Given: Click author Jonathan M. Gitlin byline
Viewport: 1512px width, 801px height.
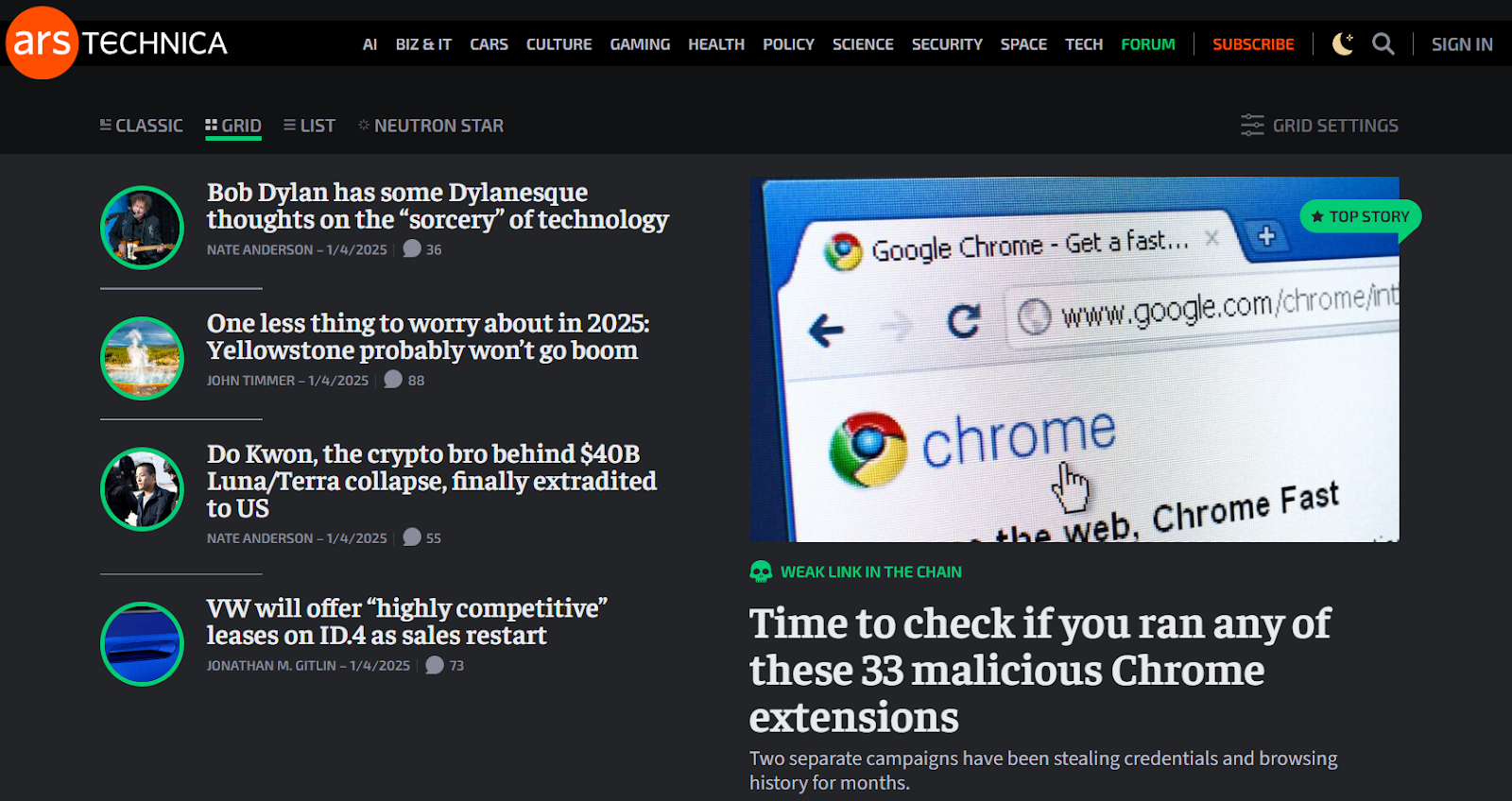Looking at the screenshot, I should pyautogui.click(x=271, y=665).
